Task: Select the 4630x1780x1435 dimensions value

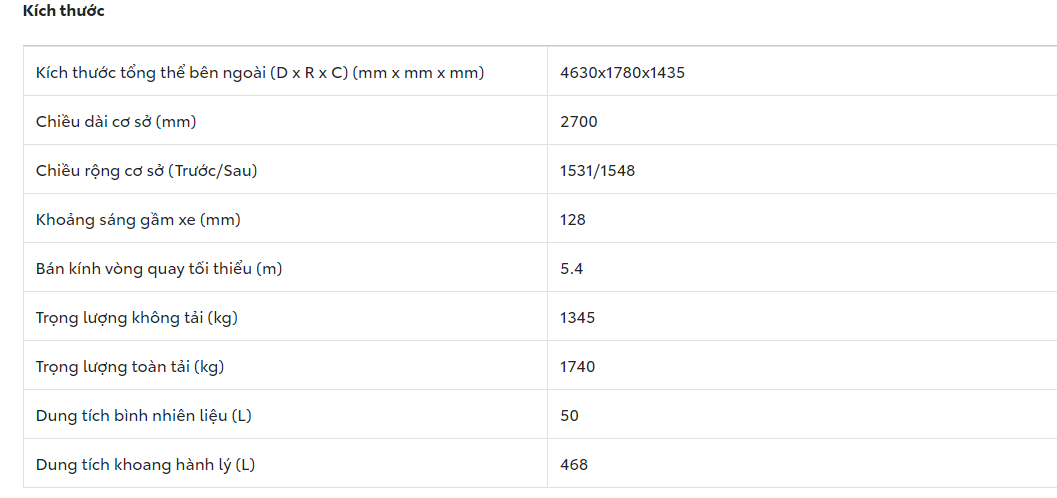Action: pos(622,73)
